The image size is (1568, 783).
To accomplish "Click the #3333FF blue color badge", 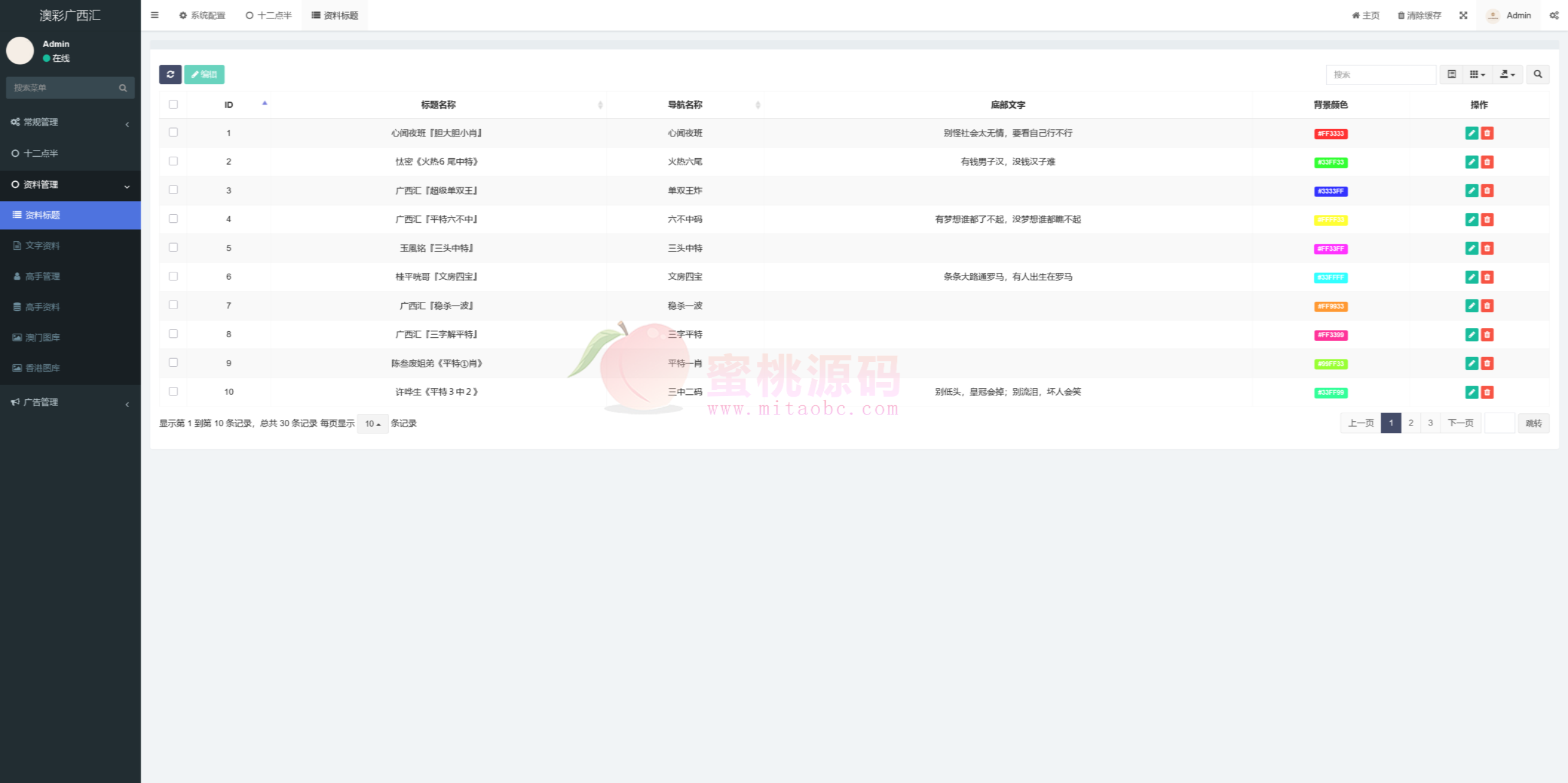I will [1330, 191].
